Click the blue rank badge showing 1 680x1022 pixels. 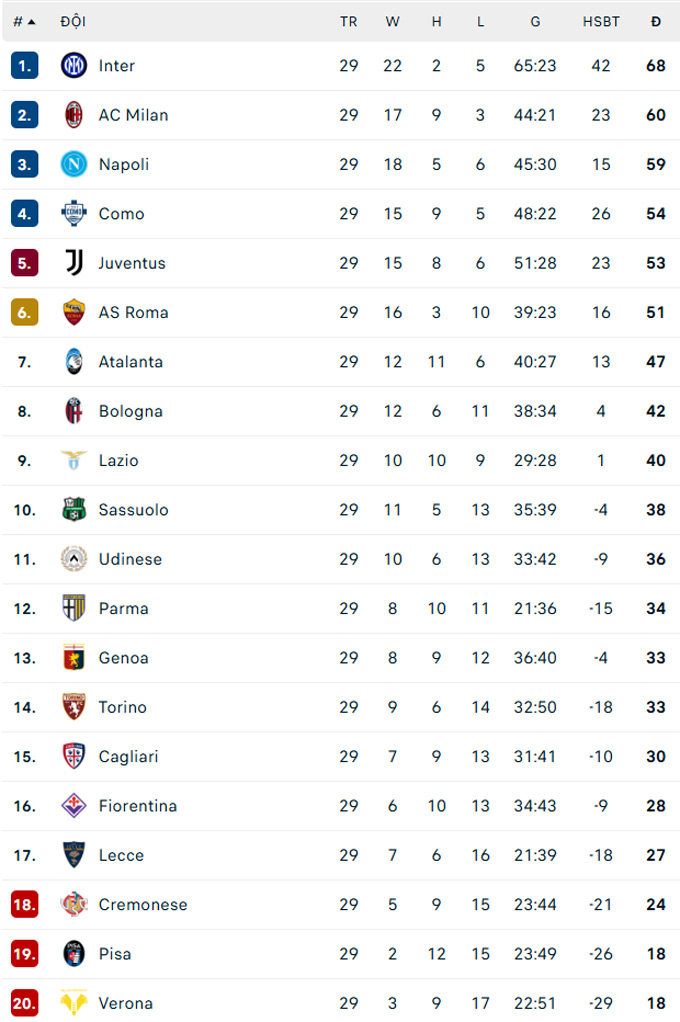[23, 66]
